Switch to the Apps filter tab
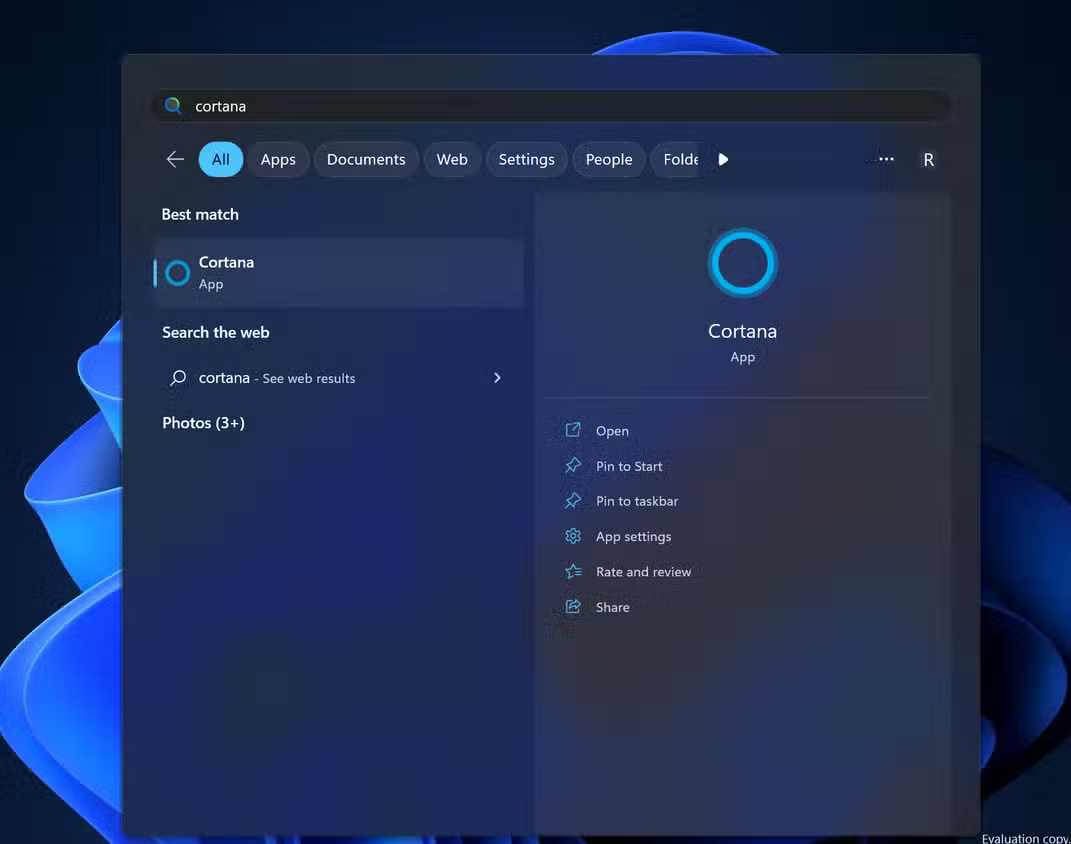The width and height of the screenshot is (1071, 844). (x=278, y=159)
